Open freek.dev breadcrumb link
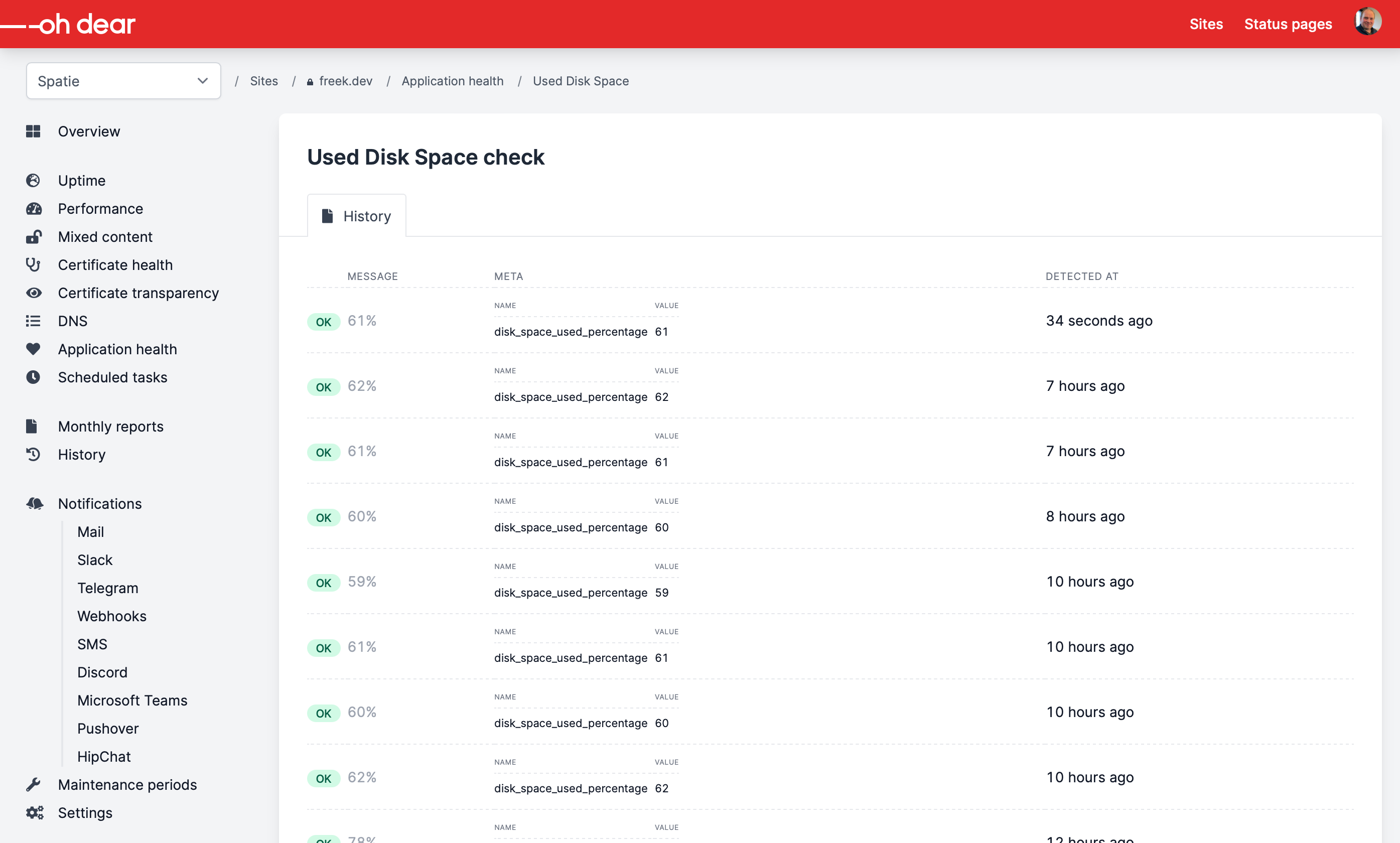Screen dimensions: 1400x843 coord(345,81)
